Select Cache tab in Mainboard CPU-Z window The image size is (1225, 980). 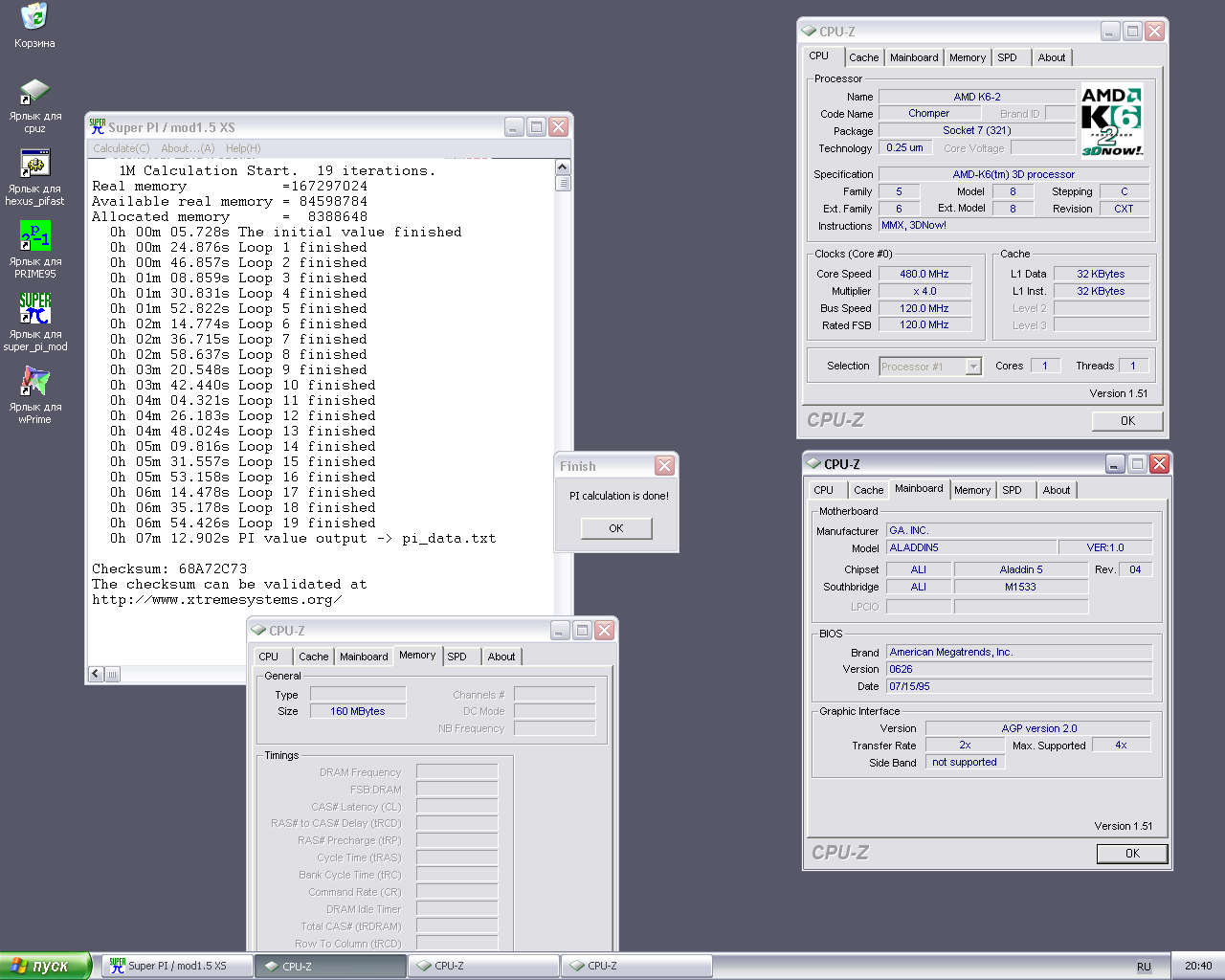[868, 490]
